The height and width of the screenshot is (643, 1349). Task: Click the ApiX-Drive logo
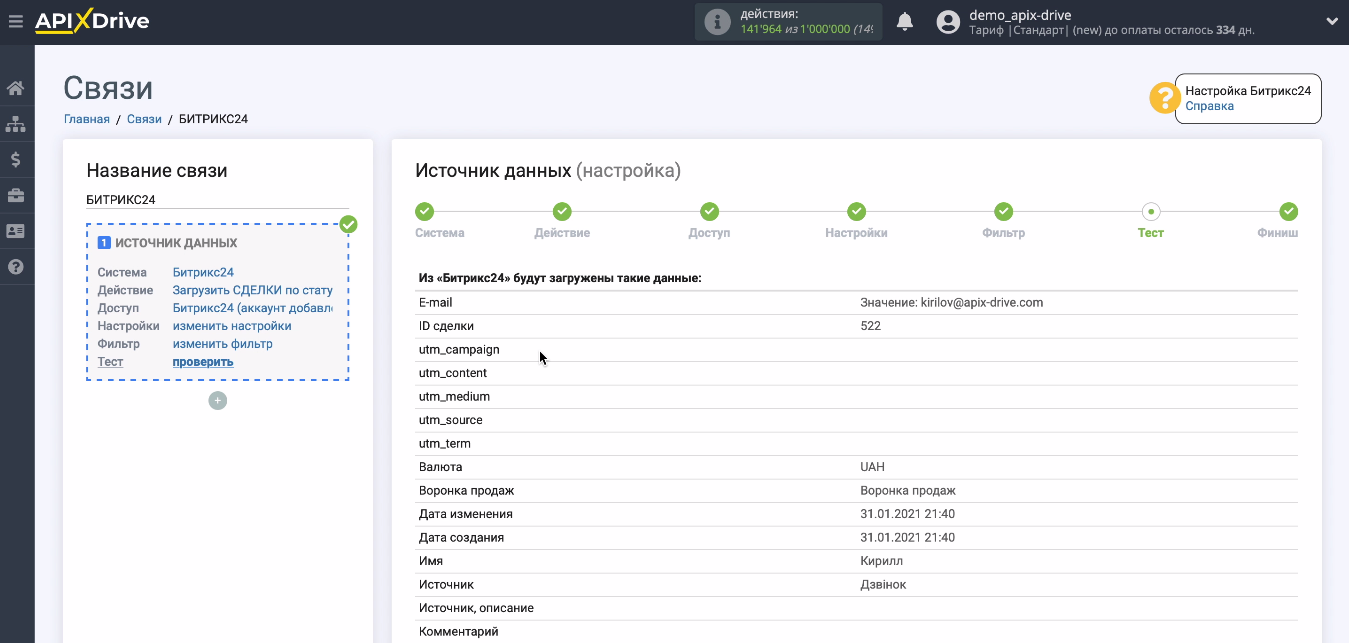tap(92, 21)
